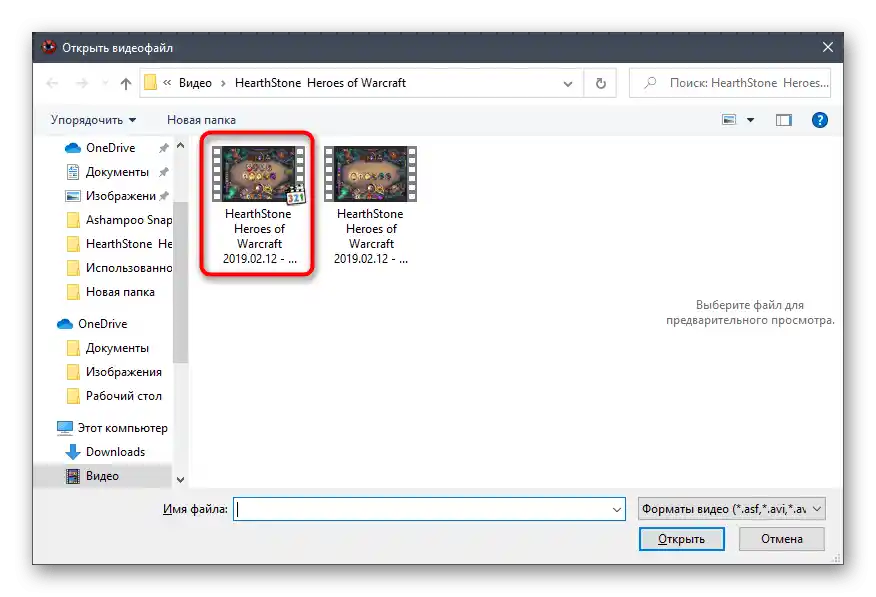The height and width of the screenshot is (597, 876).
Task: Click the folder icon in address bar
Action: [150, 83]
